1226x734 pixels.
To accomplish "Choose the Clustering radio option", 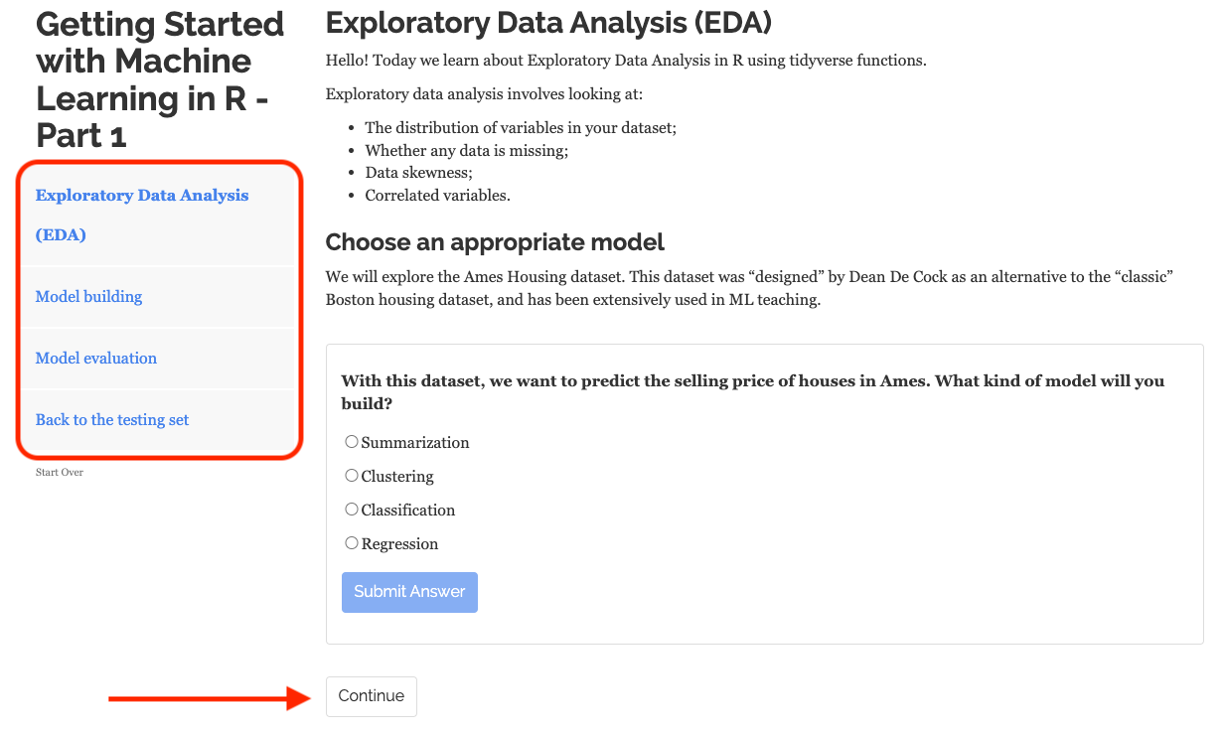I will tap(352, 476).
